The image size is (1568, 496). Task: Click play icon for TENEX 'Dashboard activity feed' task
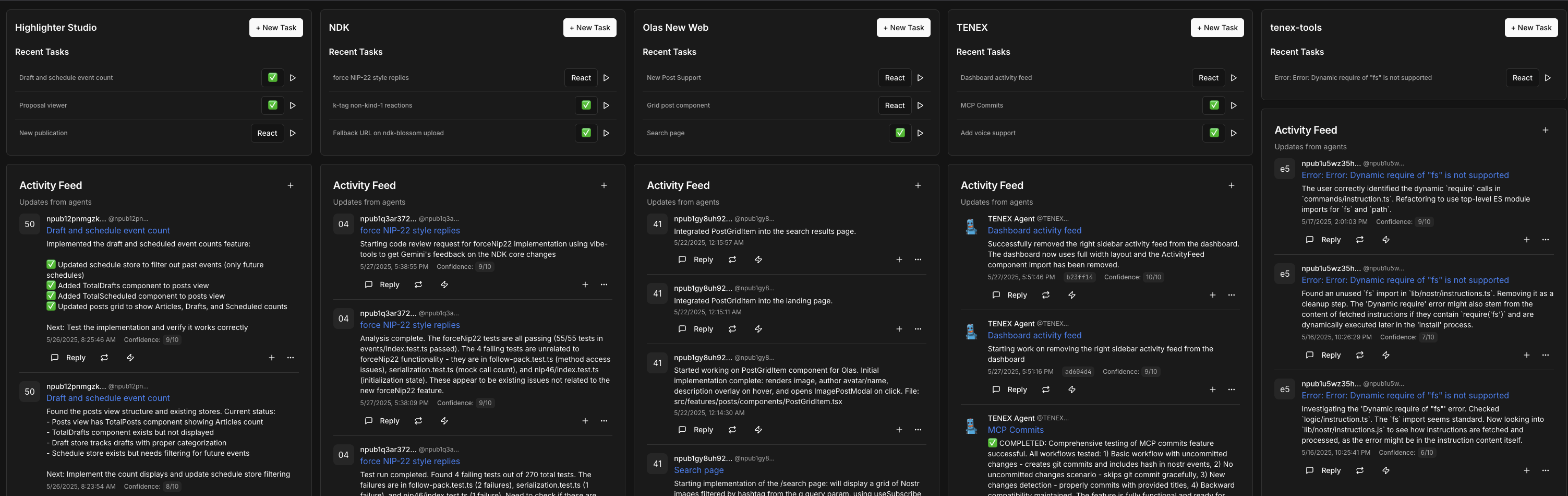pyautogui.click(x=1234, y=78)
